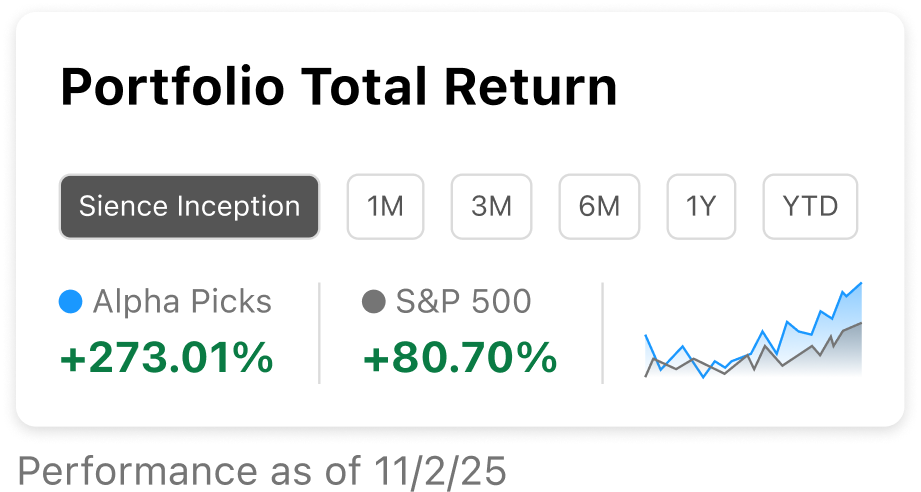Open the performance sparkline chart
This screenshot has height=492, width=921.
click(x=752, y=332)
